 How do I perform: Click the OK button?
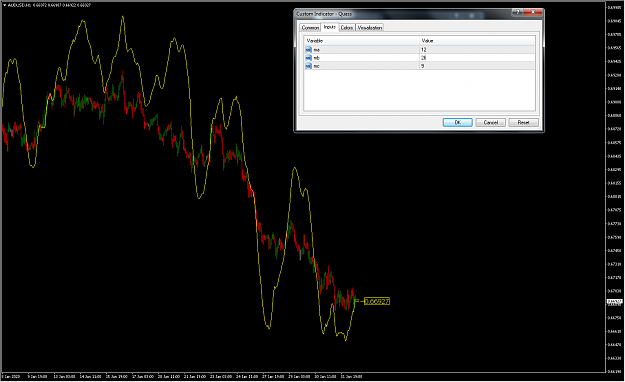458,122
